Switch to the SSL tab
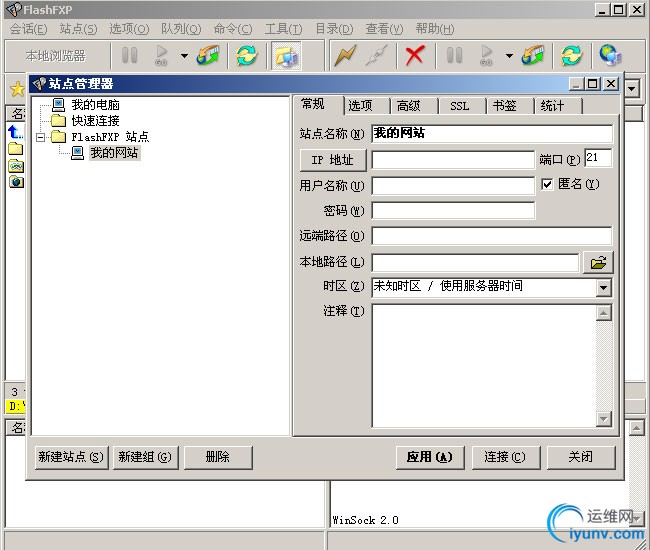Screen dimensions: 650x550 [462, 106]
